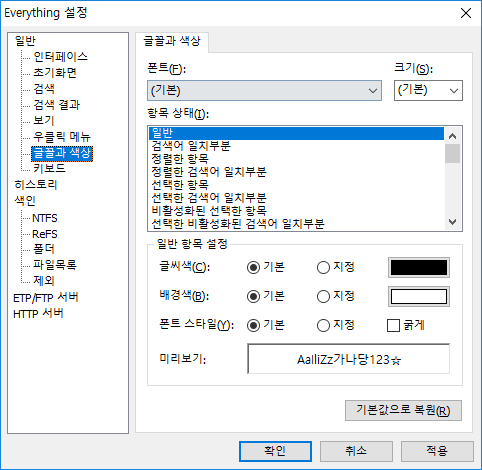
Task: Open ReFS index settings
Action: pos(45,234)
